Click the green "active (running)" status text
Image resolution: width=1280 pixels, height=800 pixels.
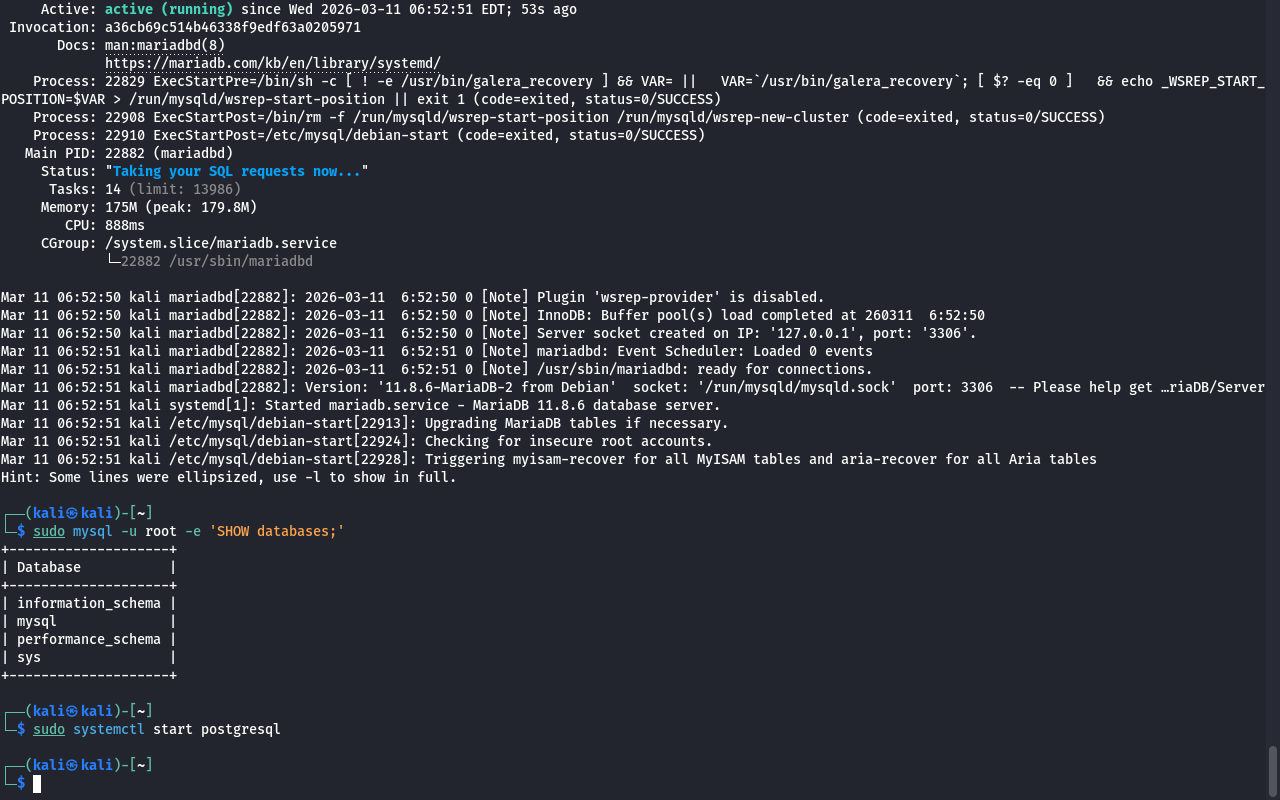click(168, 9)
